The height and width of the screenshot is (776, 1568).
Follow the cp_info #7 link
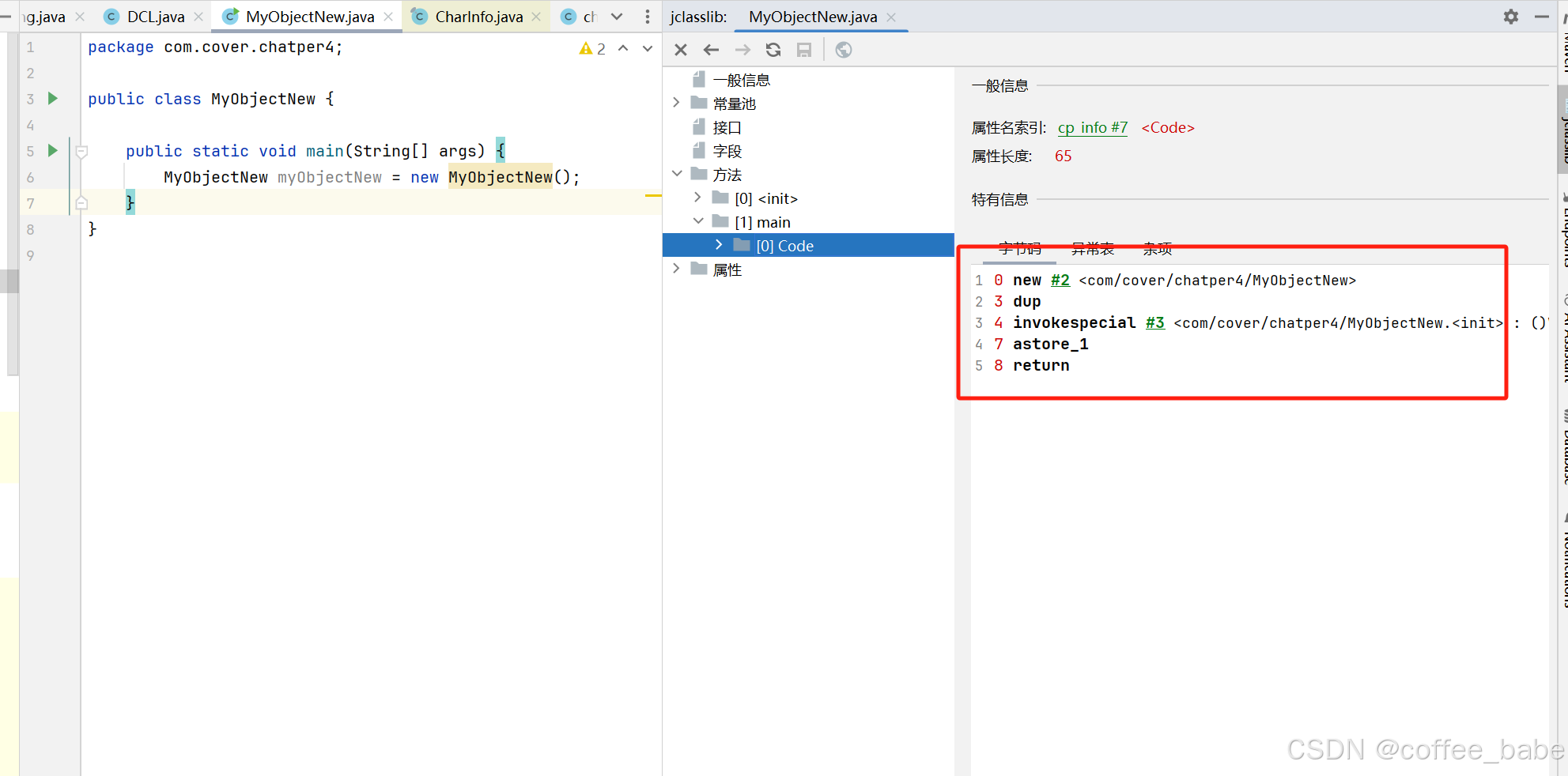point(1093,127)
